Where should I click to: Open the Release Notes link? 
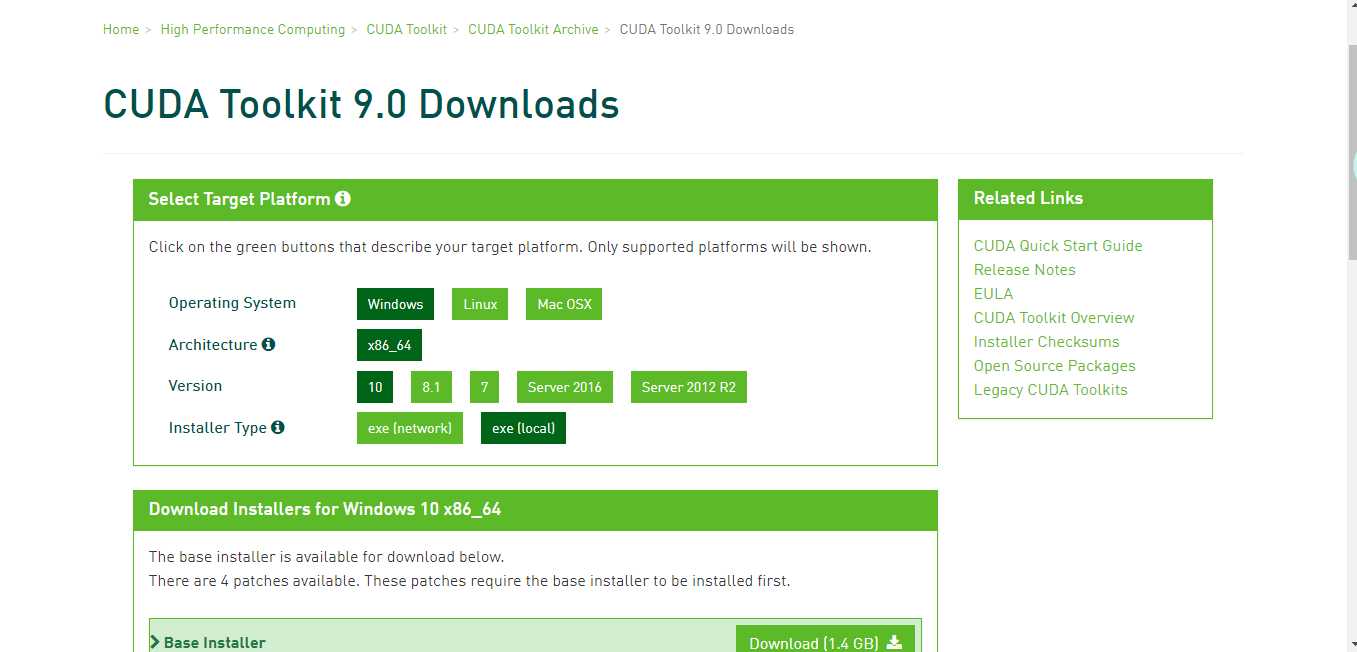click(x=1025, y=270)
